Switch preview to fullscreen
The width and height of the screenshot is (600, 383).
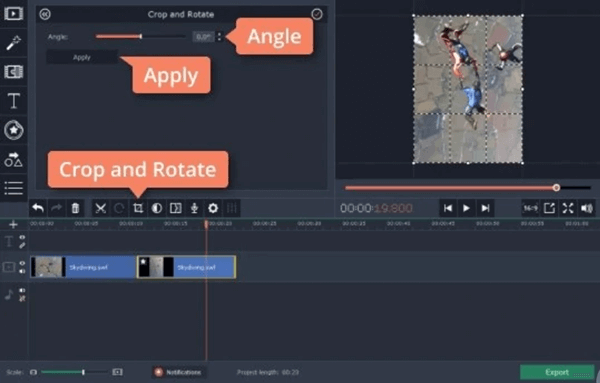568,208
